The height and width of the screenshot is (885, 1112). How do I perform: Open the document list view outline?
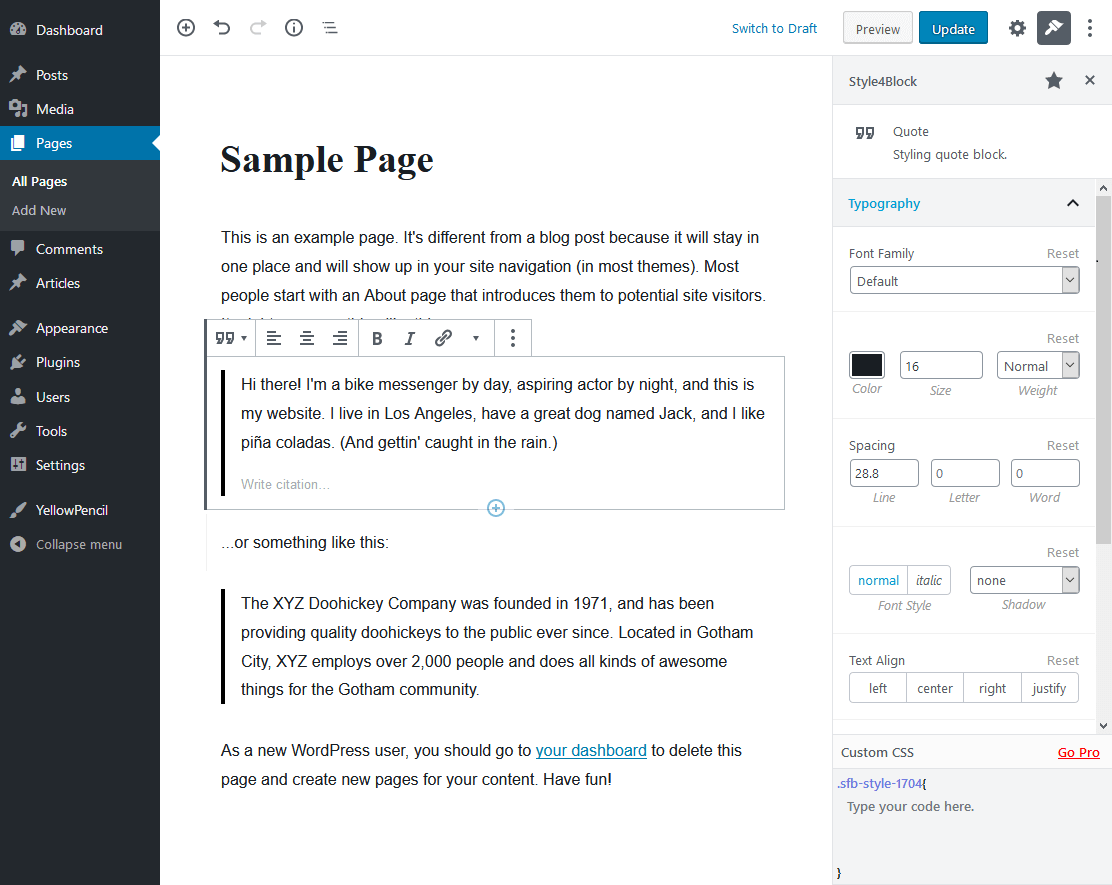click(330, 28)
